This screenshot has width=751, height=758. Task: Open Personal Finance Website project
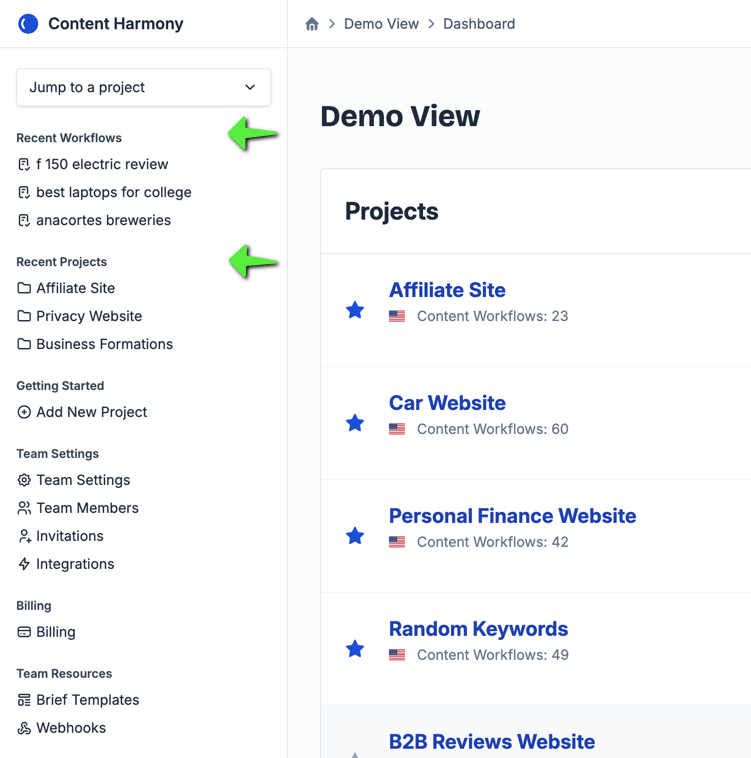coord(512,516)
